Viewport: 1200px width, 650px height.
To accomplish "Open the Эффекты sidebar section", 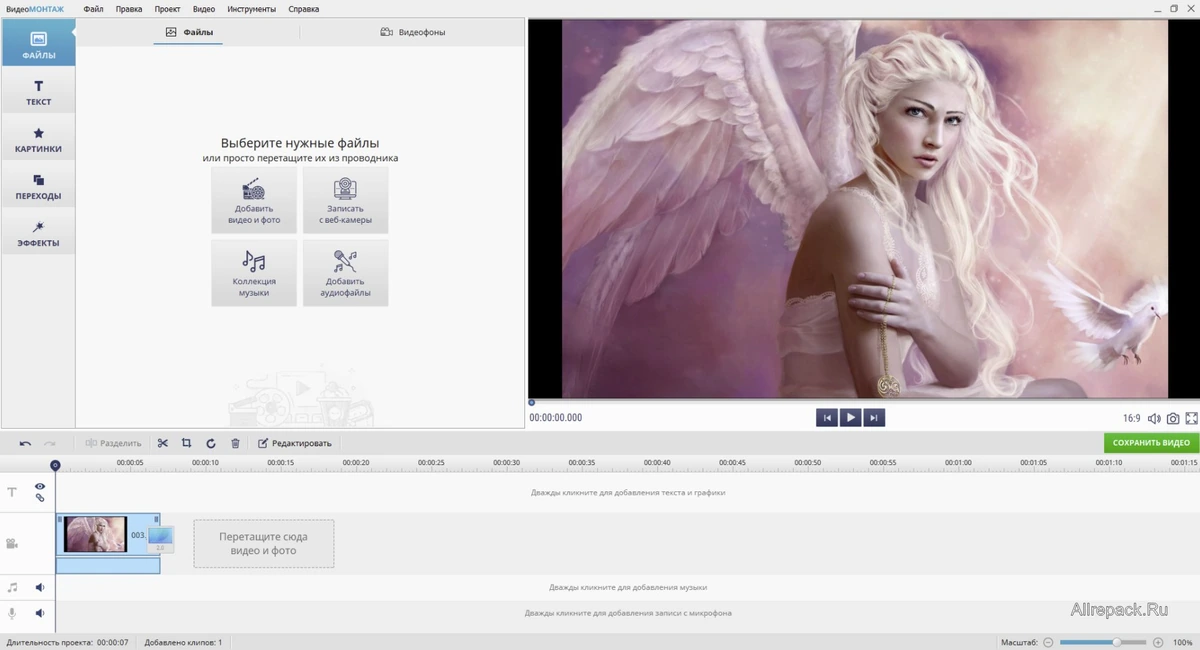I will pyautogui.click(x=38, y=234).
